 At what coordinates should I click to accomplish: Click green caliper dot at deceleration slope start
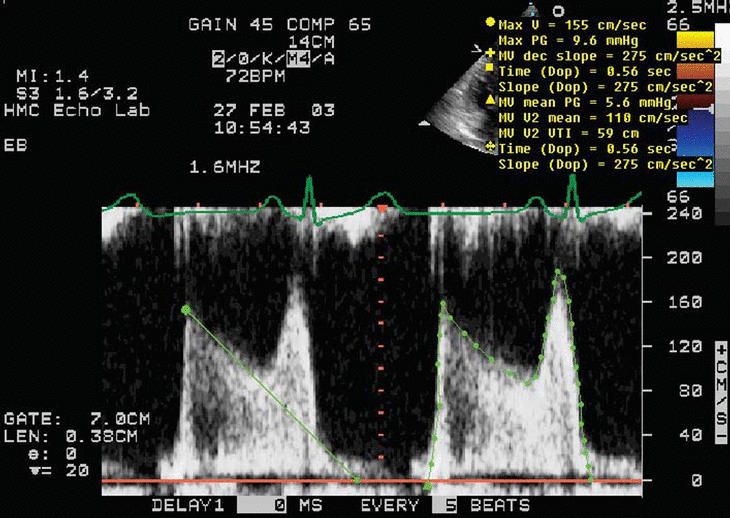(x=185, y=310)
